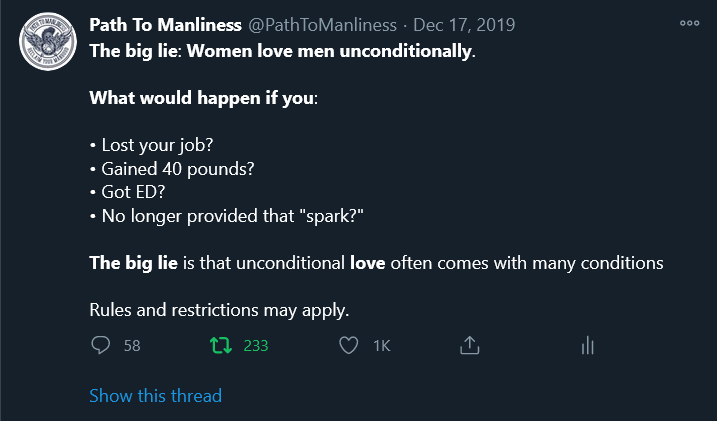Like the tweet with the heart icon
The height and width of the screenshot is (421, 717).
point(348,346)
